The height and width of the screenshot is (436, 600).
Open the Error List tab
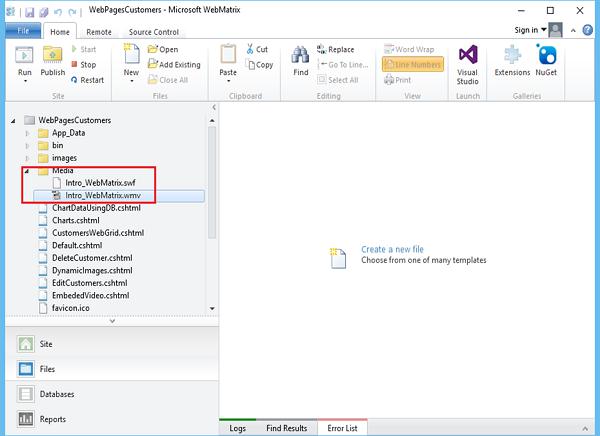pyautogui.click(x=342, y=428)
